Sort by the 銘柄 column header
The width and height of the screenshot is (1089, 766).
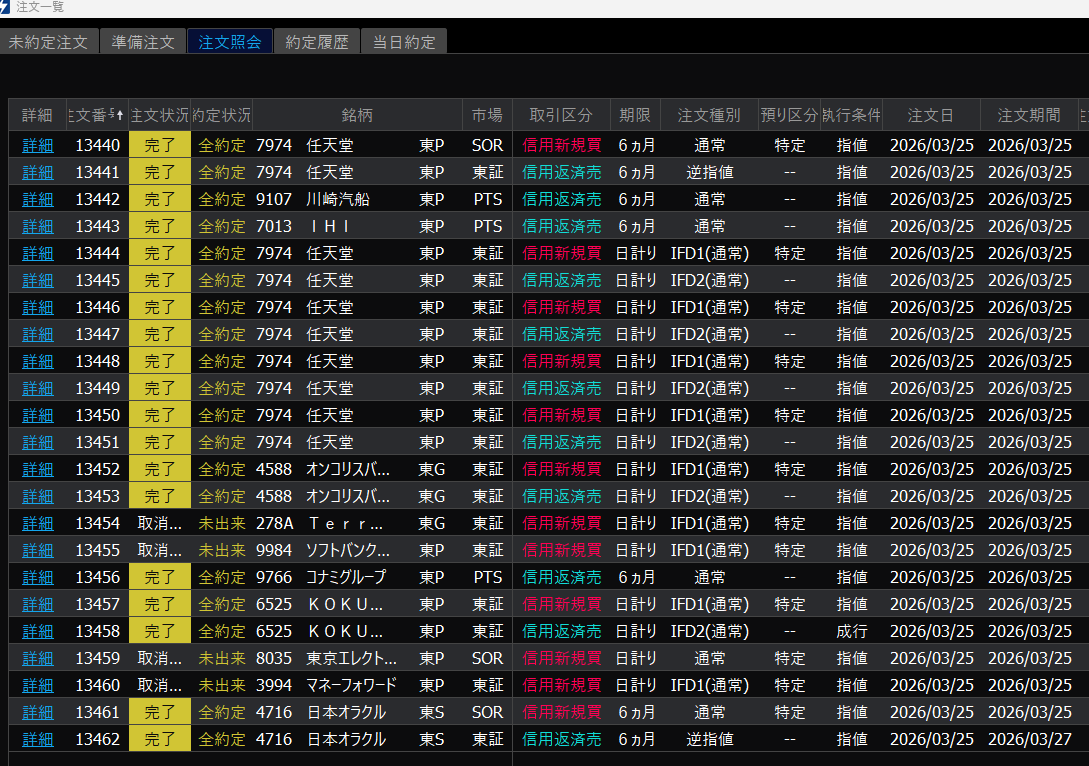(x=356, y=115)
